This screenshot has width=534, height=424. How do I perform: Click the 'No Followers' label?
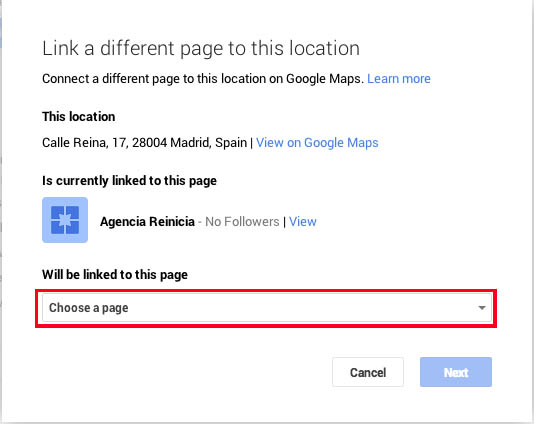click(242, 222)
